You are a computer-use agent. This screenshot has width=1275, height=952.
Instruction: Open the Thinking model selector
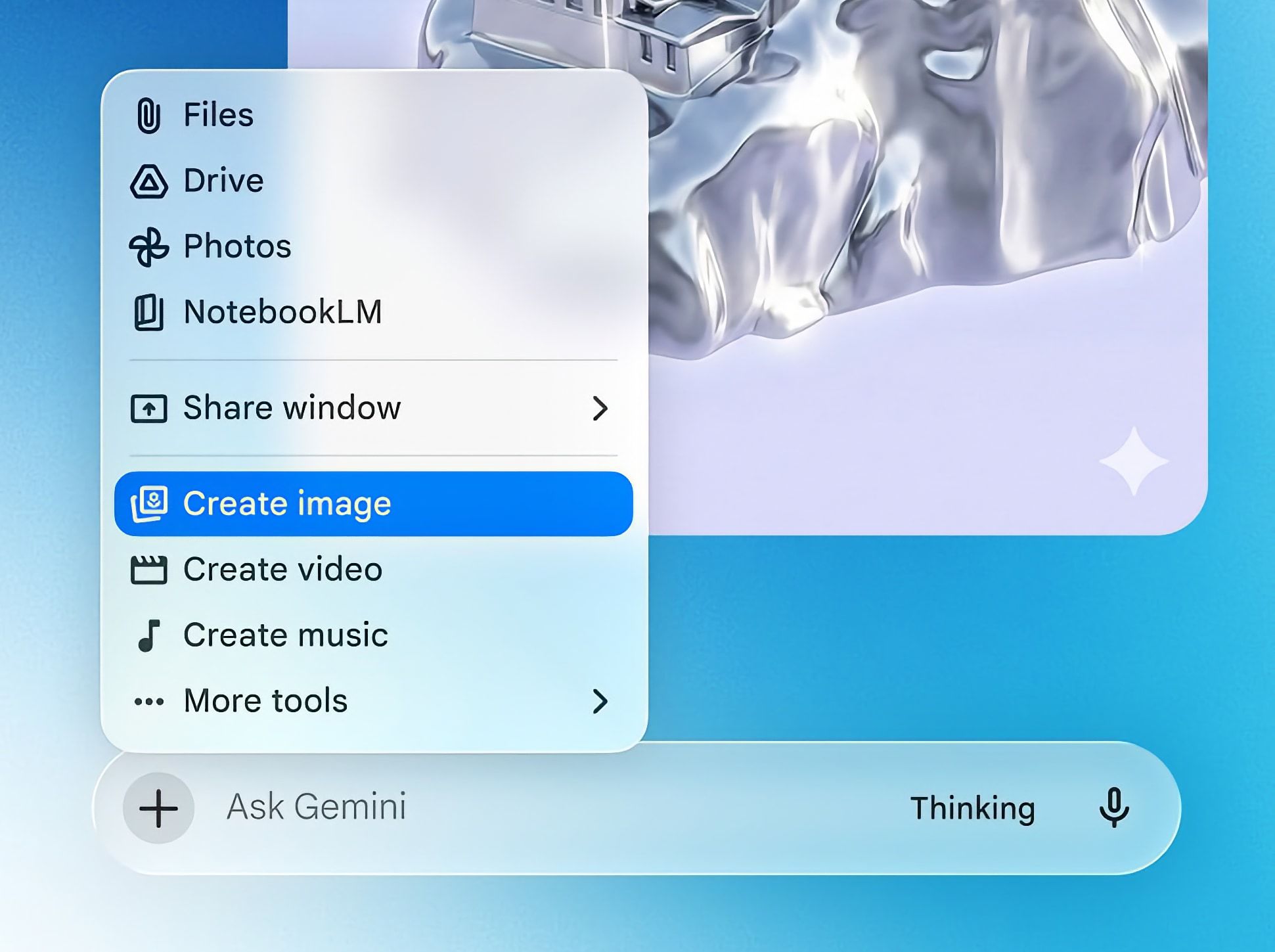coord(972,808)
